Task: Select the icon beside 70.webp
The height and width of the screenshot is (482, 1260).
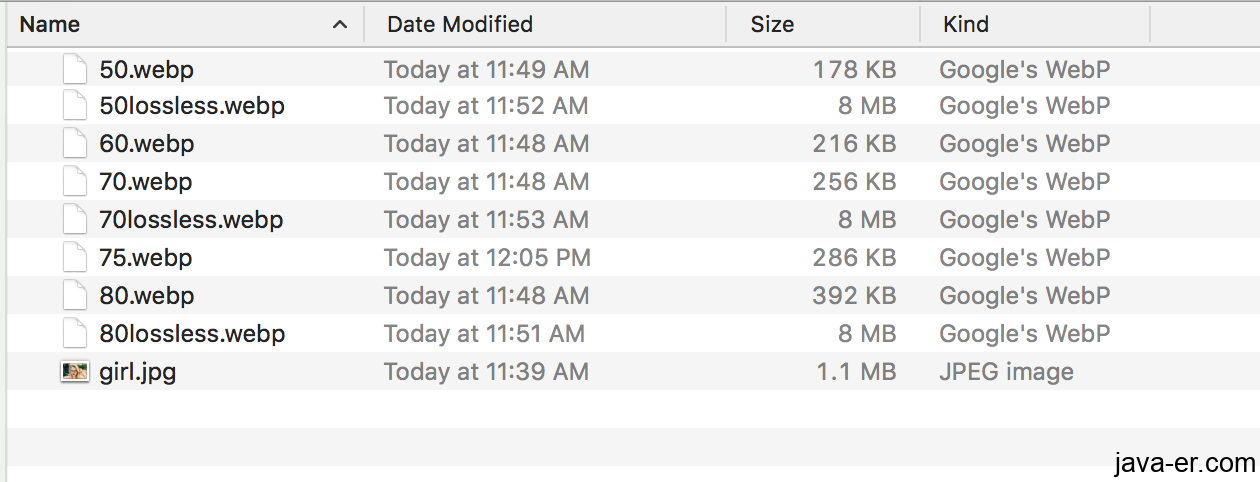Action: point(75,182)
